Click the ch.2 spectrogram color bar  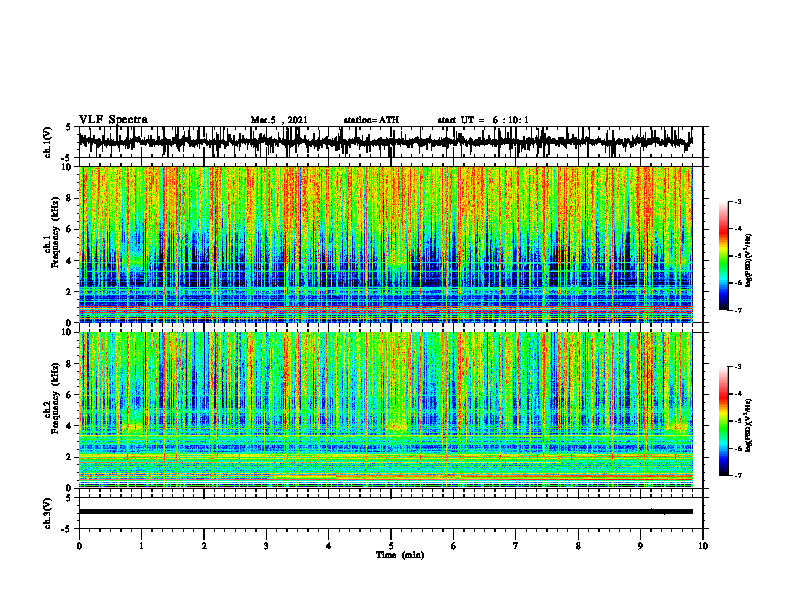tap(723, 421)
